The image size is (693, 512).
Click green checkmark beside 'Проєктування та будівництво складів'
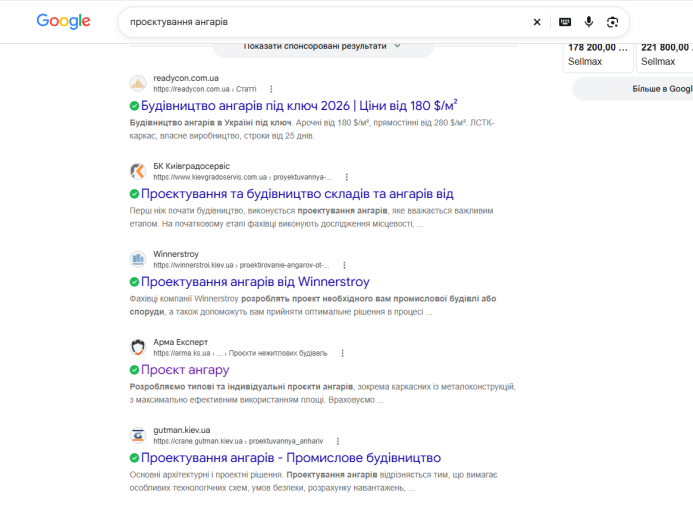click(134, 194)
